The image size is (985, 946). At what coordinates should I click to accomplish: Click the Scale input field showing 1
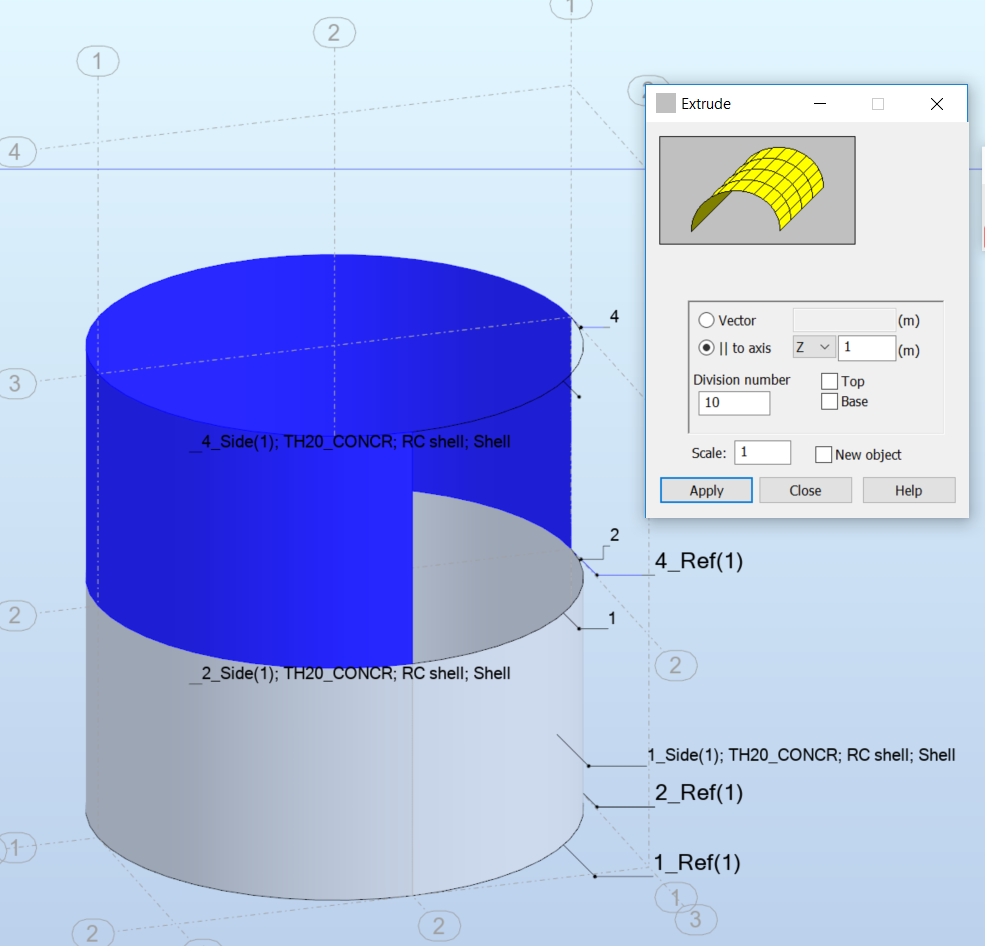pyautogui.click(x=762, y=452)
